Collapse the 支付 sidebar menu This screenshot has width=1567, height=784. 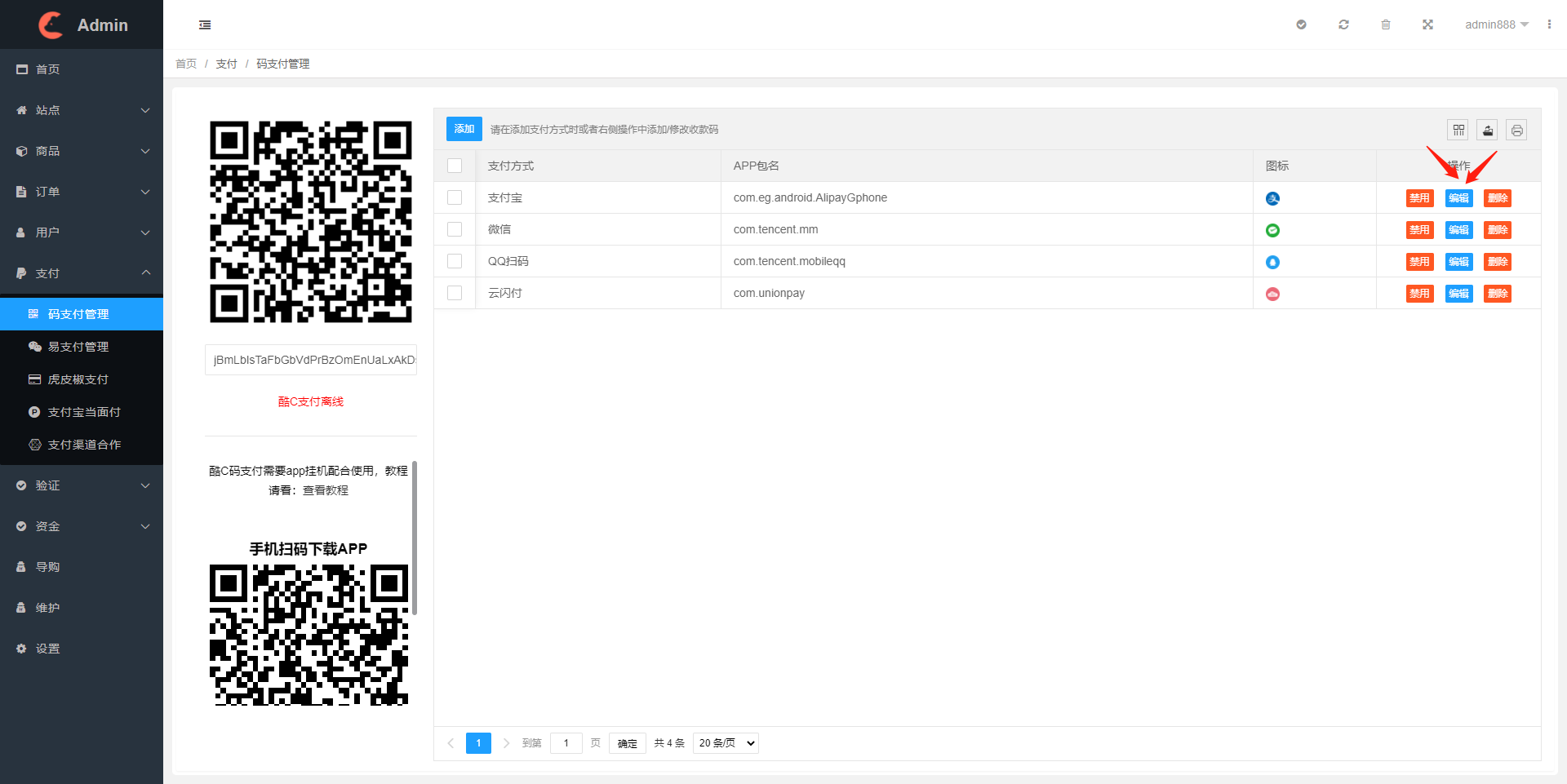coord(82,273)
